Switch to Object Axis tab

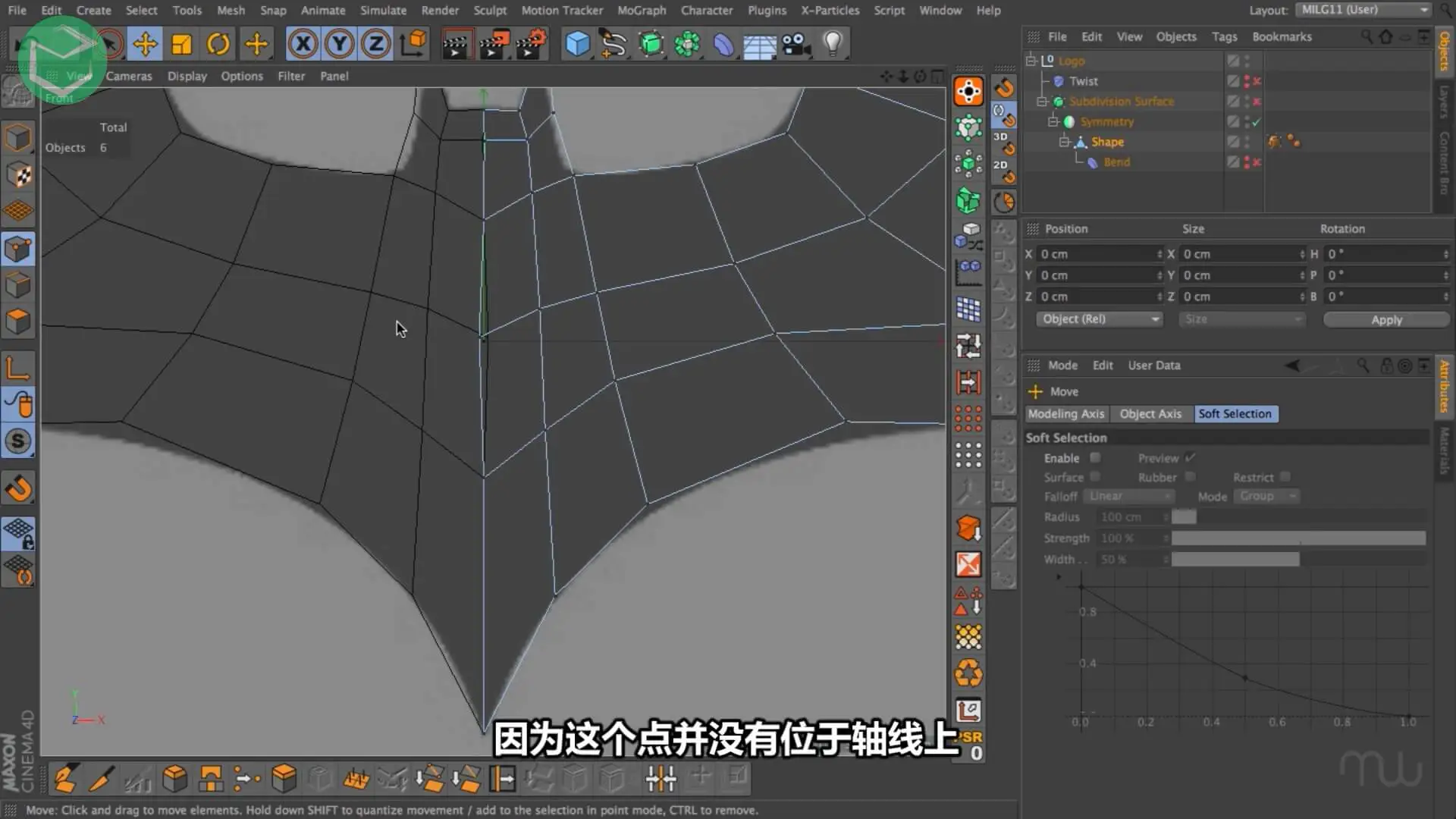click(x=1150, y=413)
